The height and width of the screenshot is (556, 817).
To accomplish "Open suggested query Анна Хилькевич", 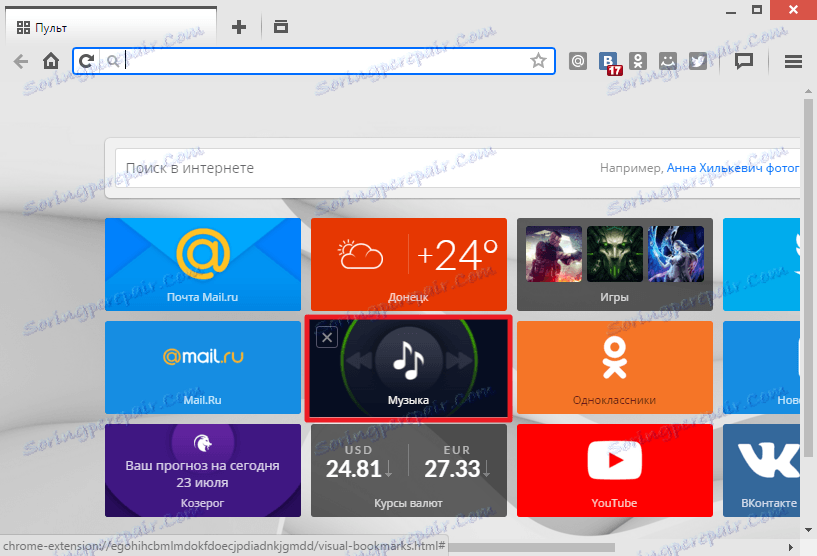I will point(732,168).
